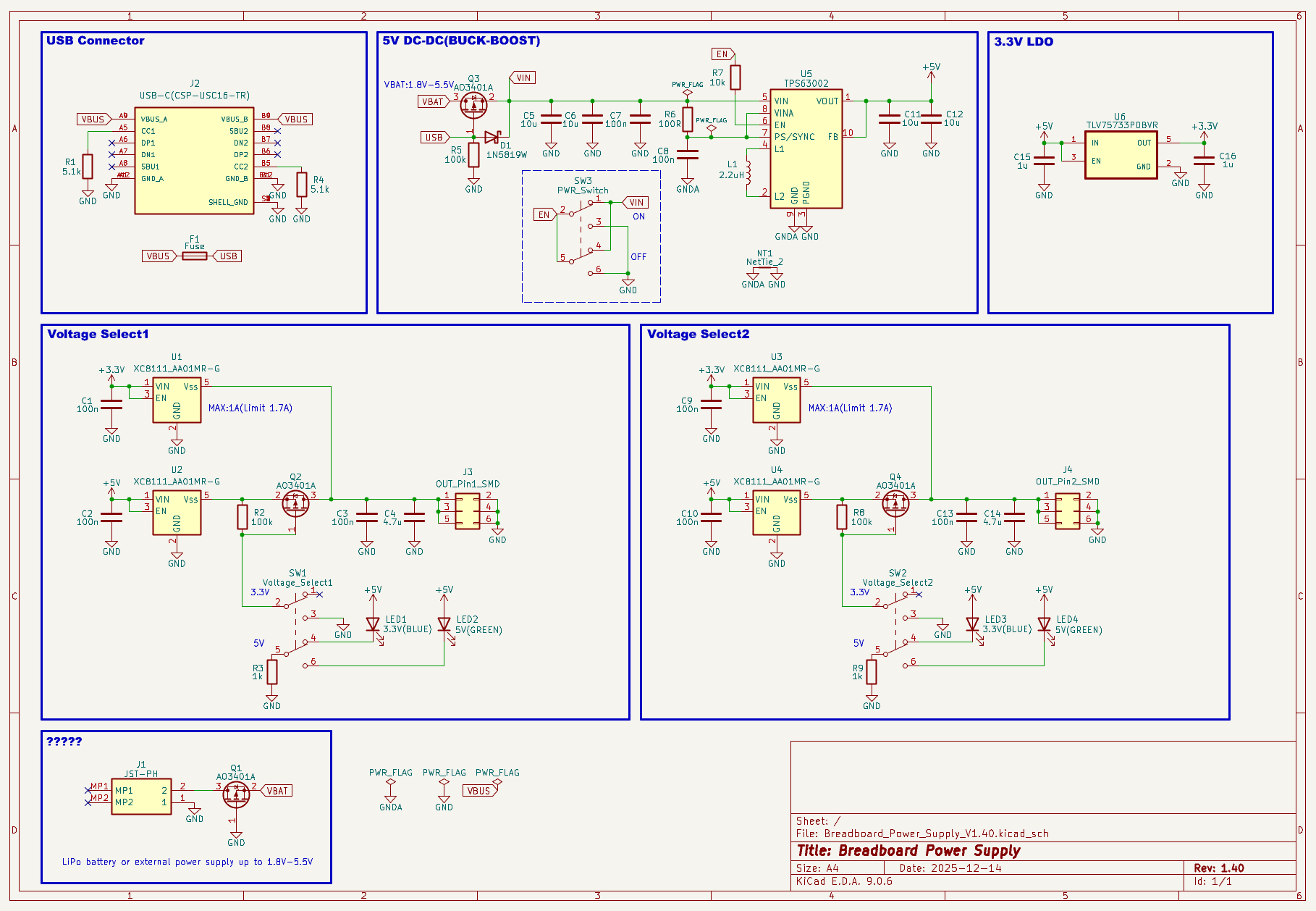Click the J1 JST-PH battery connector
Viewport: 1316px width, 911px height.
click(x=141, y=796)
